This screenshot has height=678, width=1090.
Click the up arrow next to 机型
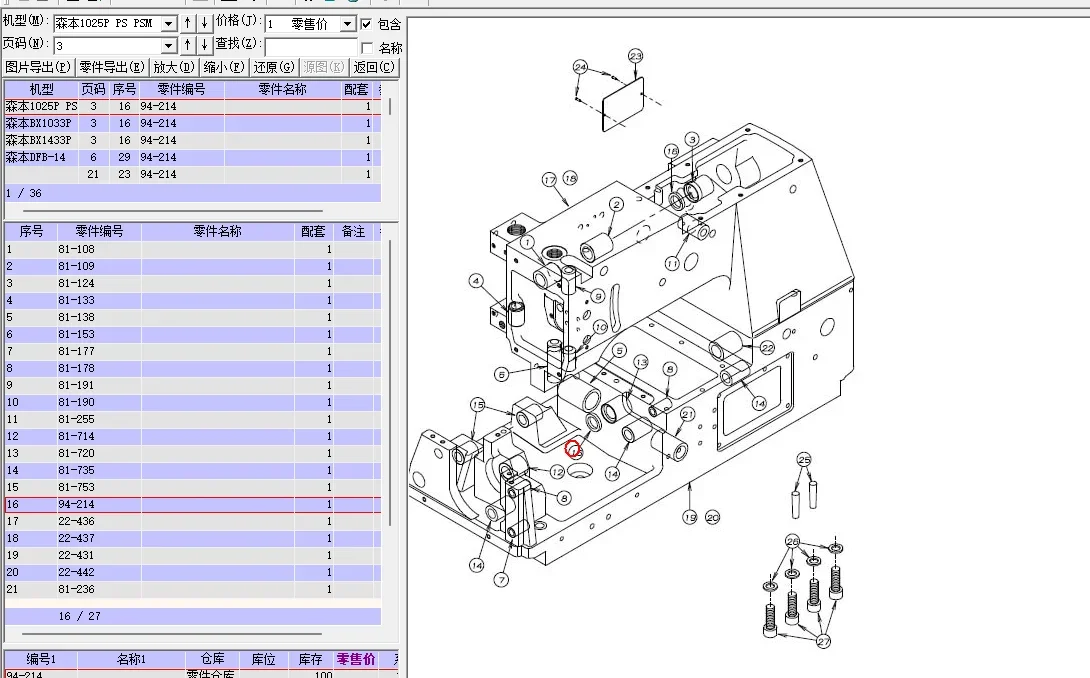[x=187, y=24]
